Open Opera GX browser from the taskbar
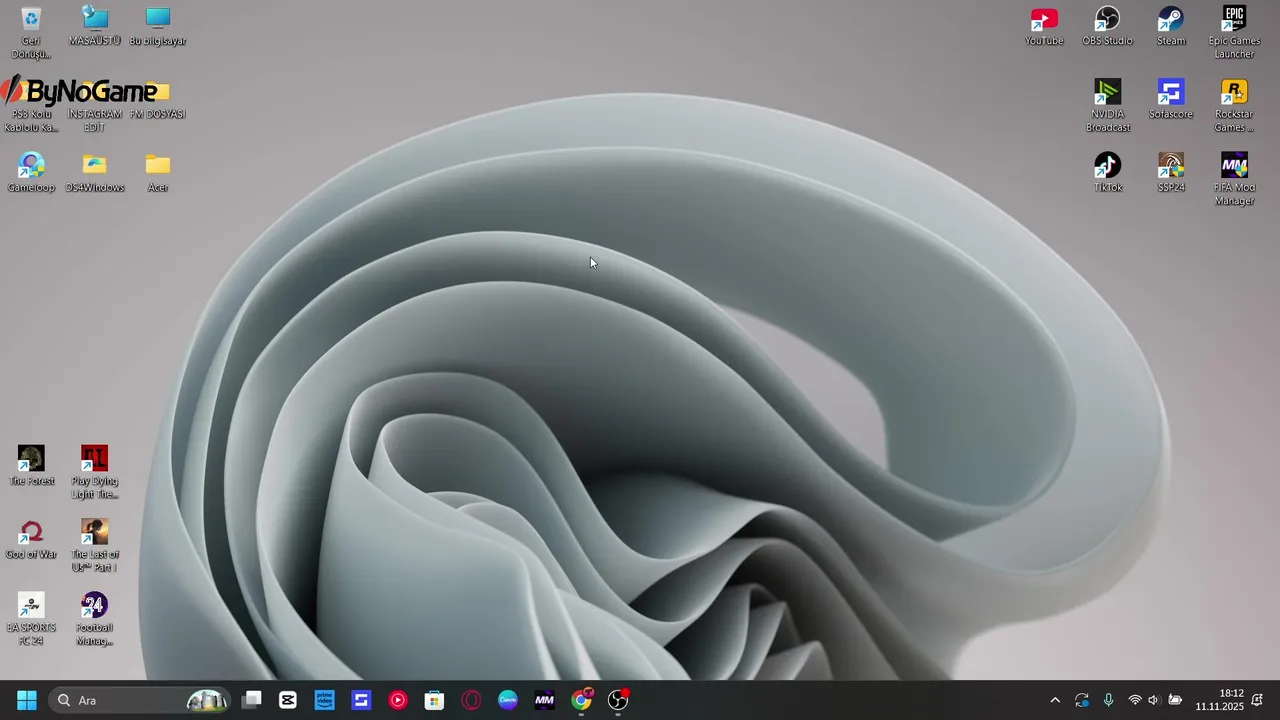Image resolution: width=1280 pixels, height=720 pixels. point(471,700)
